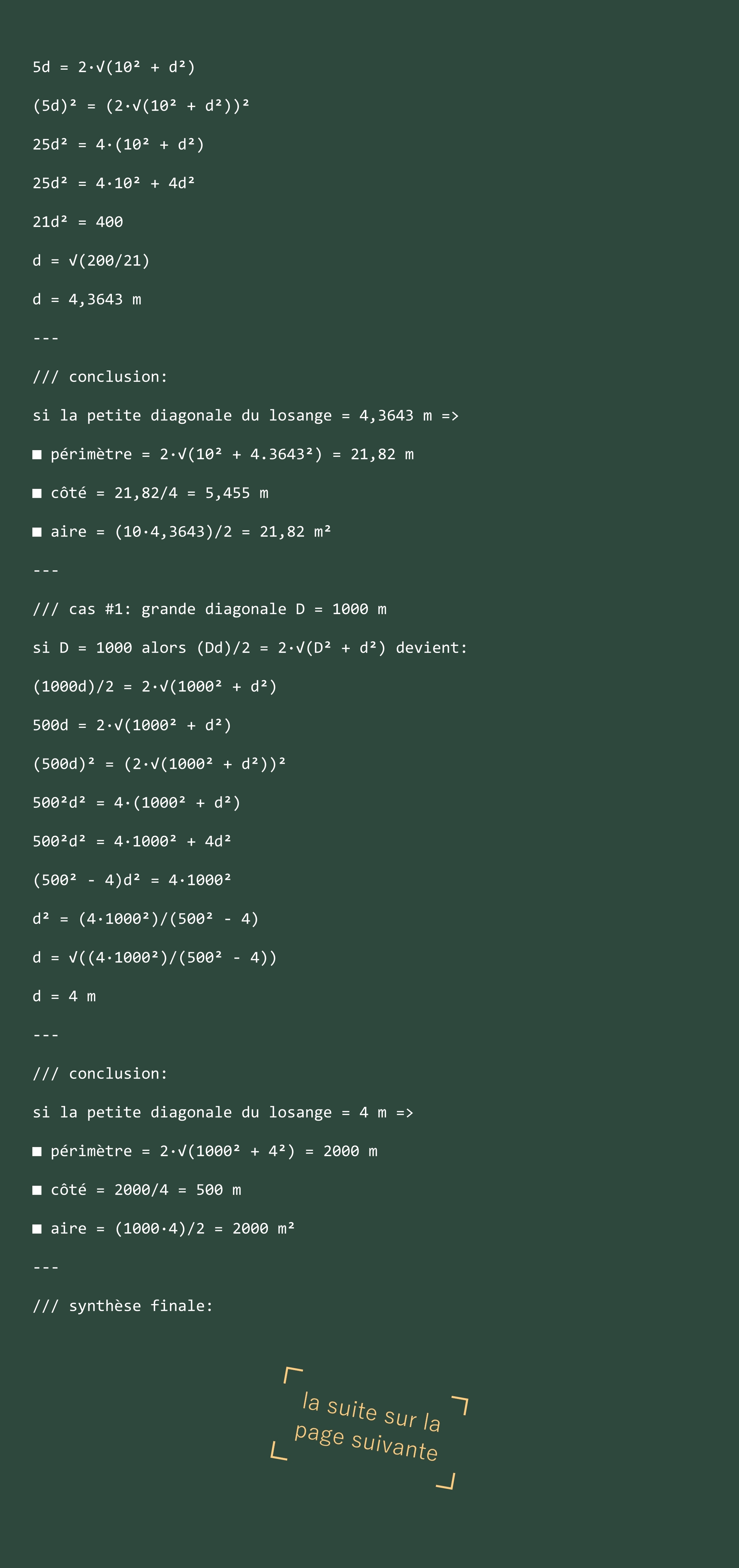Viewport: 739px width, 1568px height.
Task: Click the equation '5d = 2·√(10² + d²)'
Action: [x=114, y=67]
